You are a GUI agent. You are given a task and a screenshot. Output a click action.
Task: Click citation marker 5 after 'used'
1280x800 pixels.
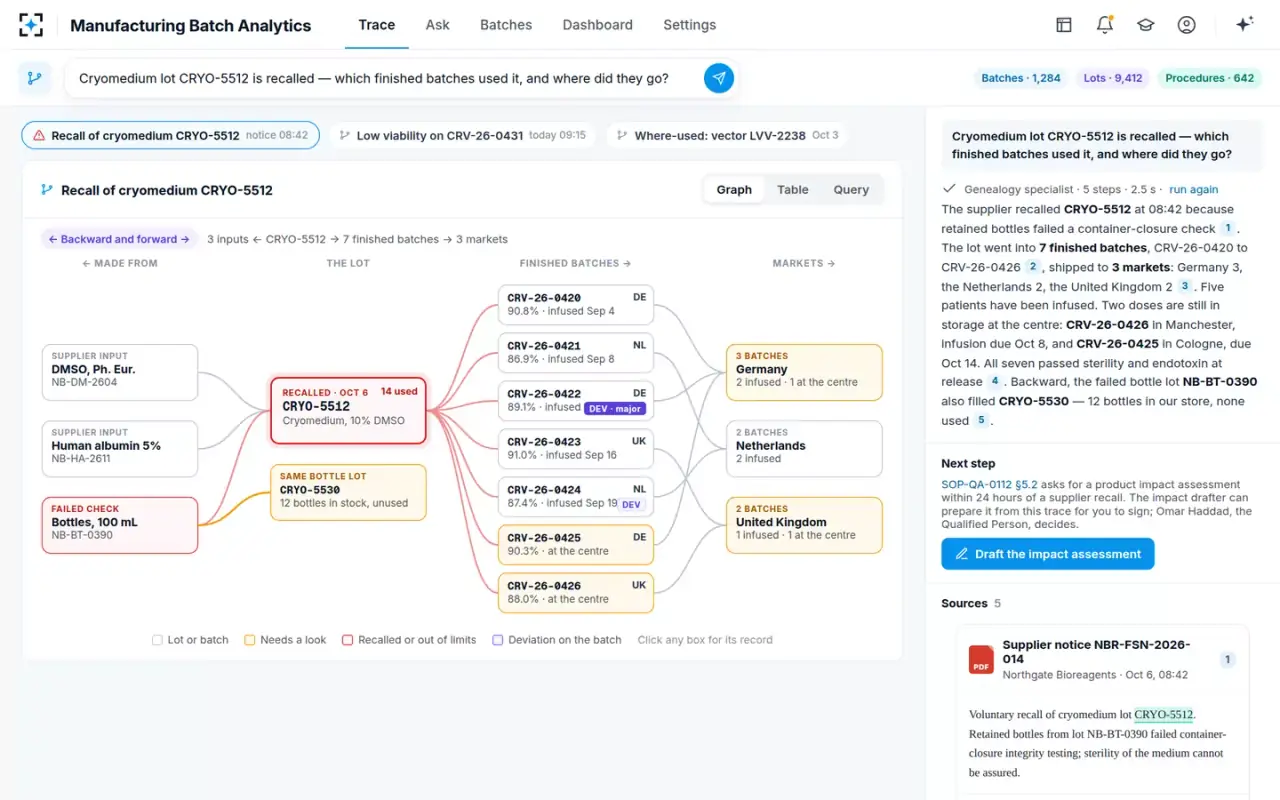(982, 421)
